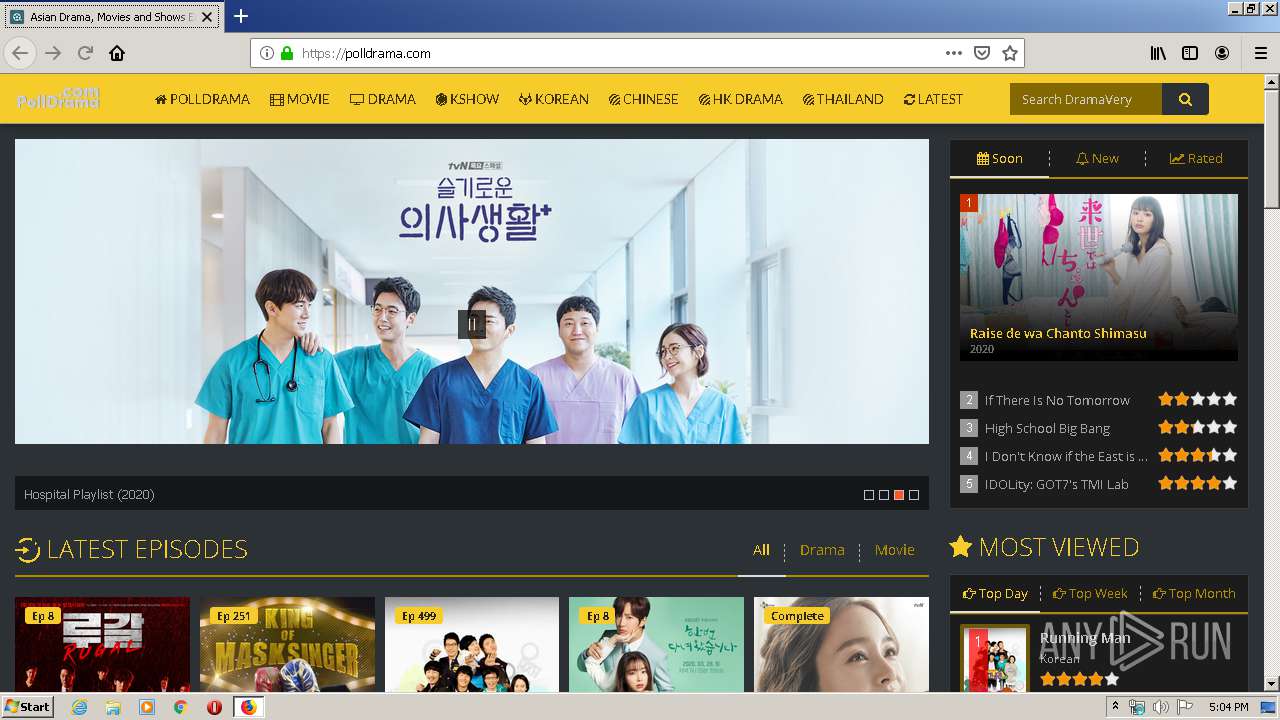Open the HK DRAMA menu item
1280x720 pixels.
tap(740, 99)
